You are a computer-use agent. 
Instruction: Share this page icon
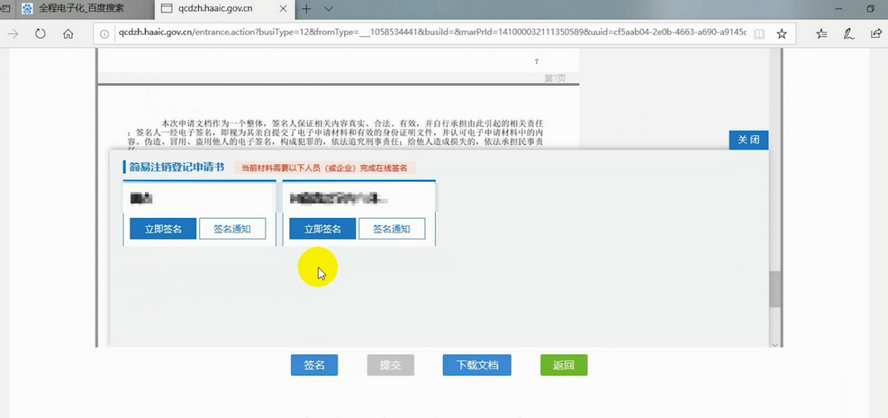click(876, 34)
